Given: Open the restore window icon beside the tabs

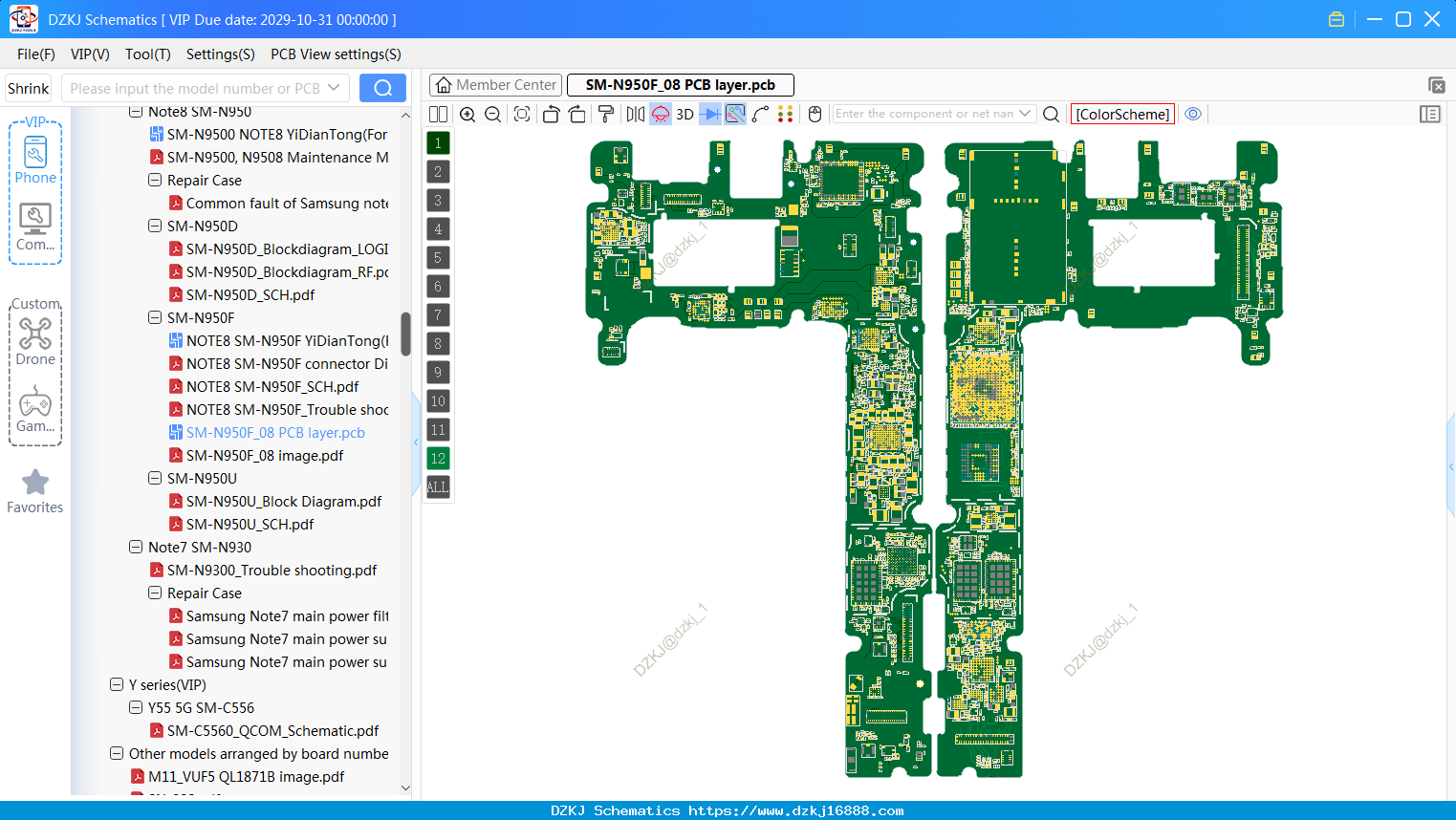Looking at the screenshot, I should coord(1436,85).
